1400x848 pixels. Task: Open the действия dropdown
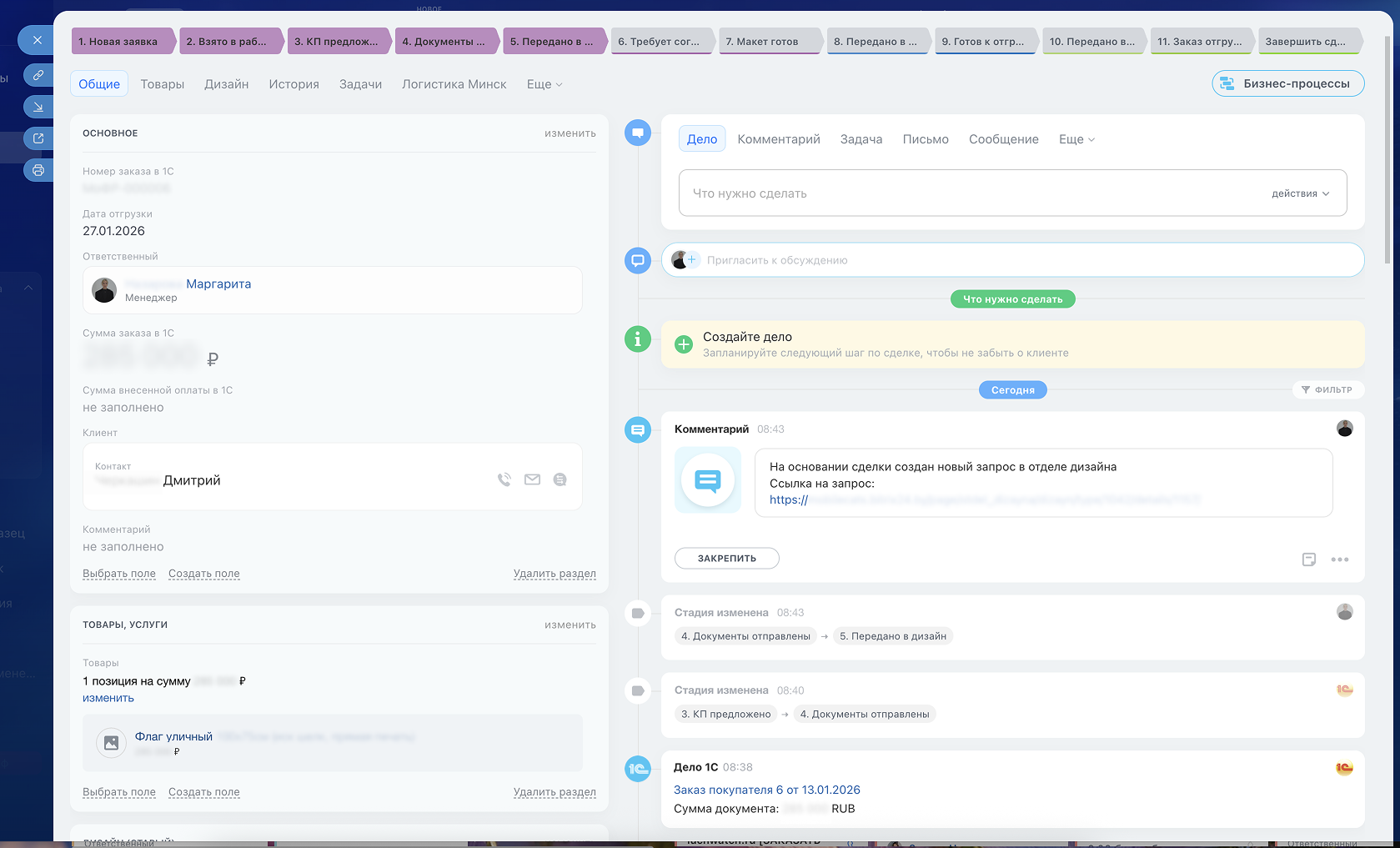tap(1301, 193)
